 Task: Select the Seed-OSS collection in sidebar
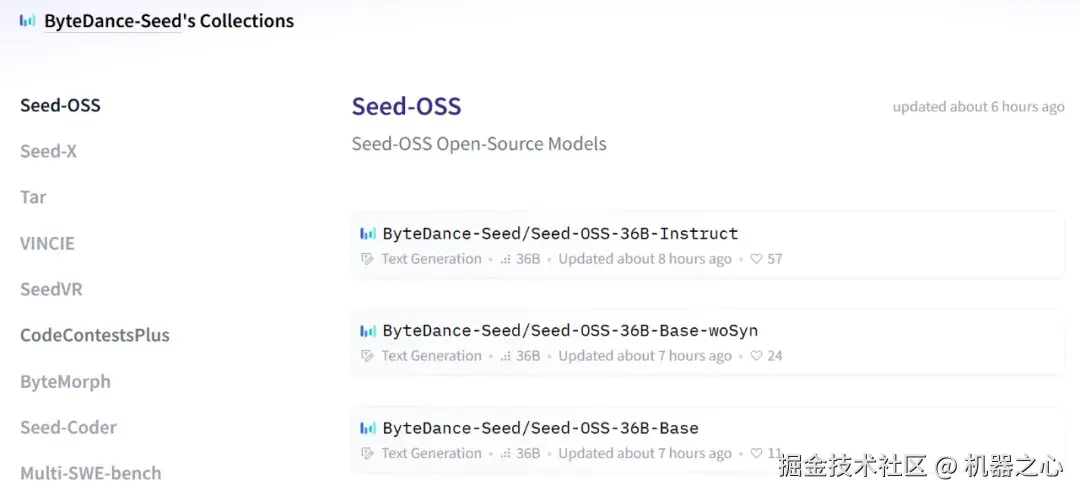60,105
